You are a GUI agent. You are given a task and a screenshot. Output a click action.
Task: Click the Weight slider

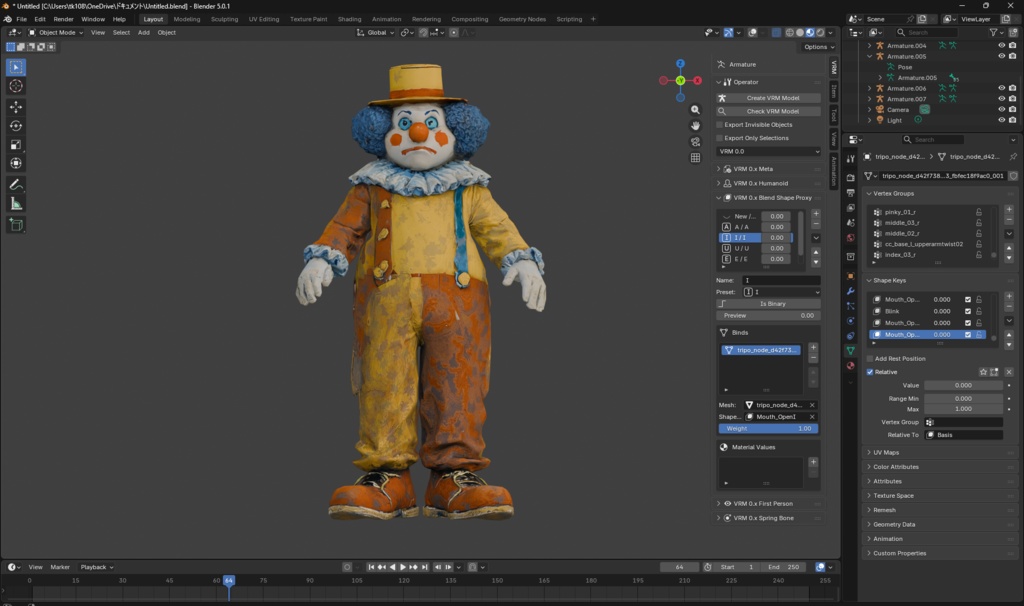(x=768, y=428)
